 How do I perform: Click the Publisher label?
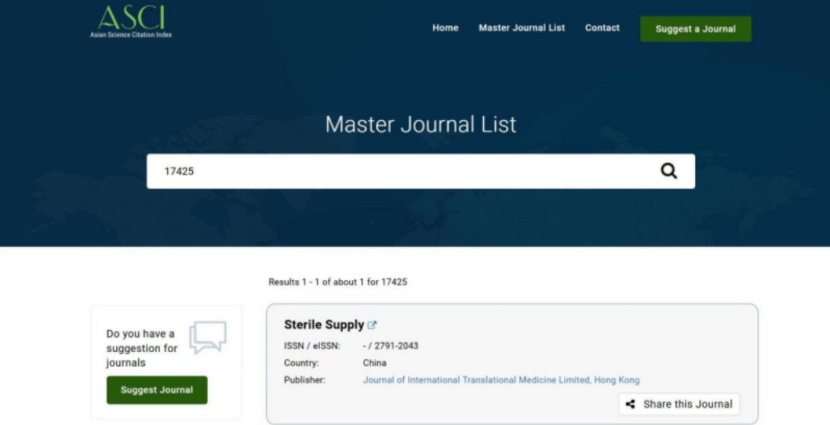(304, 380)
